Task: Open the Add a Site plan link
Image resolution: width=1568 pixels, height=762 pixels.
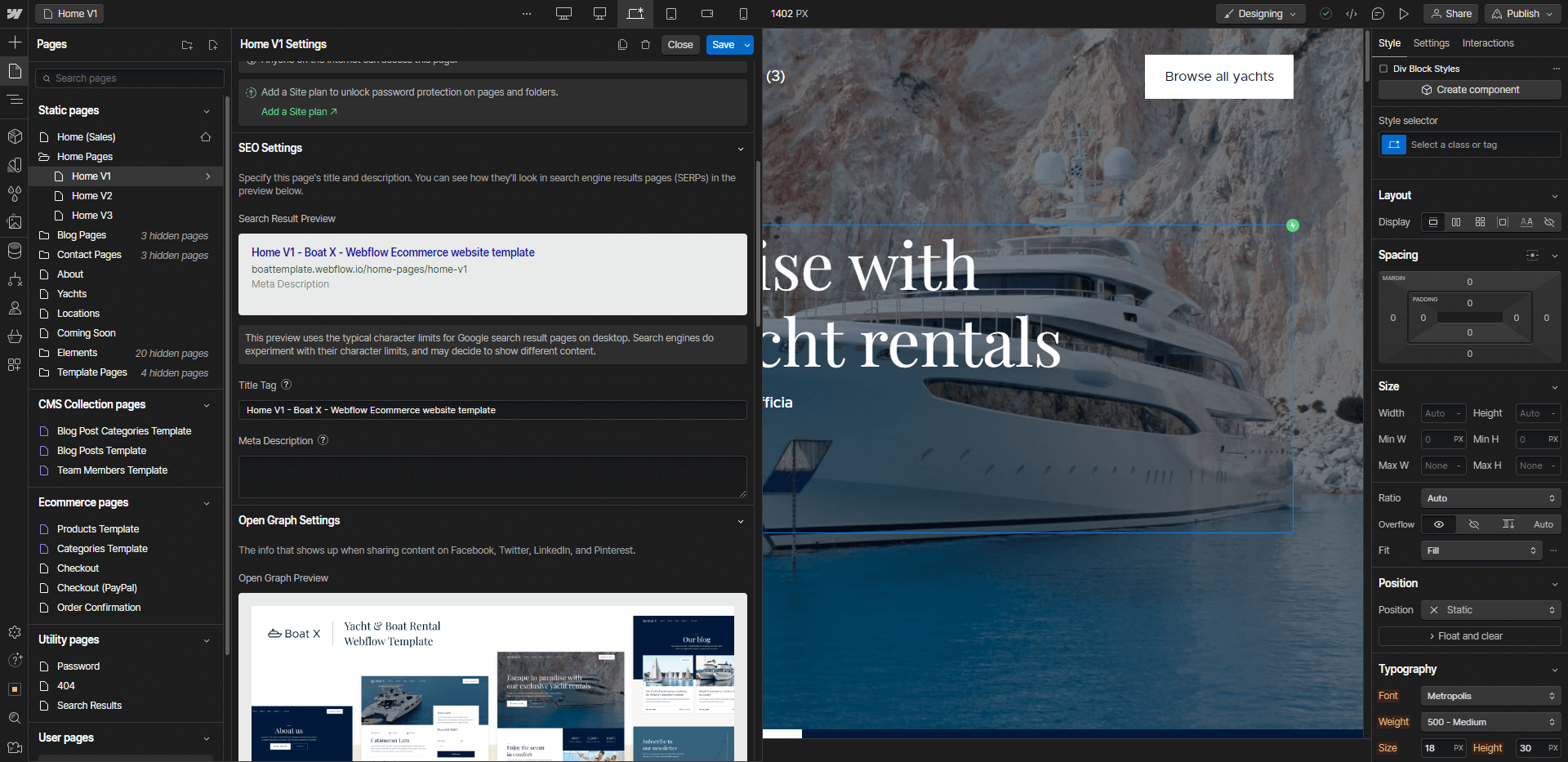Action: pos(294,112)
